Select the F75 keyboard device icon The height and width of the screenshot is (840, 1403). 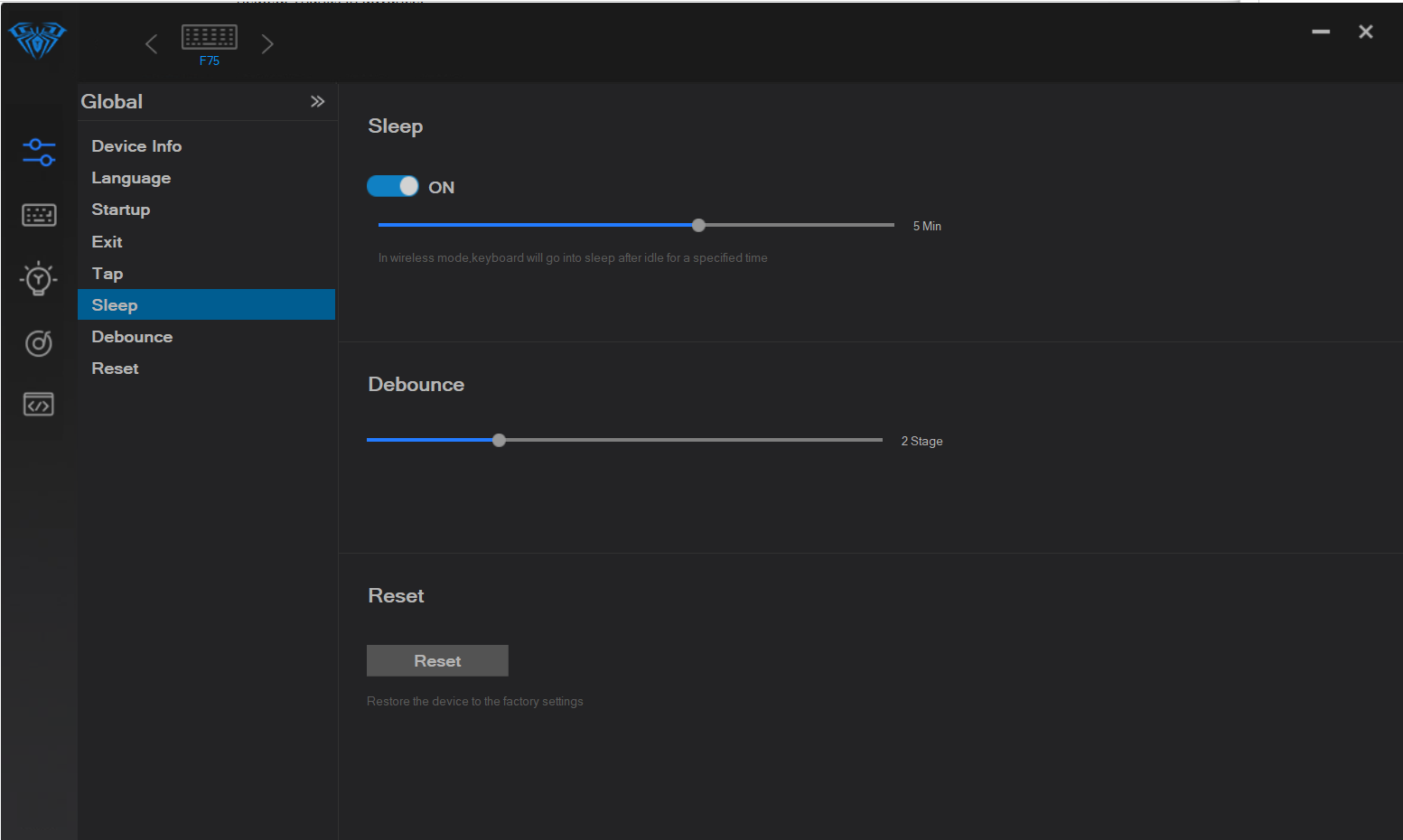point(210,37)
